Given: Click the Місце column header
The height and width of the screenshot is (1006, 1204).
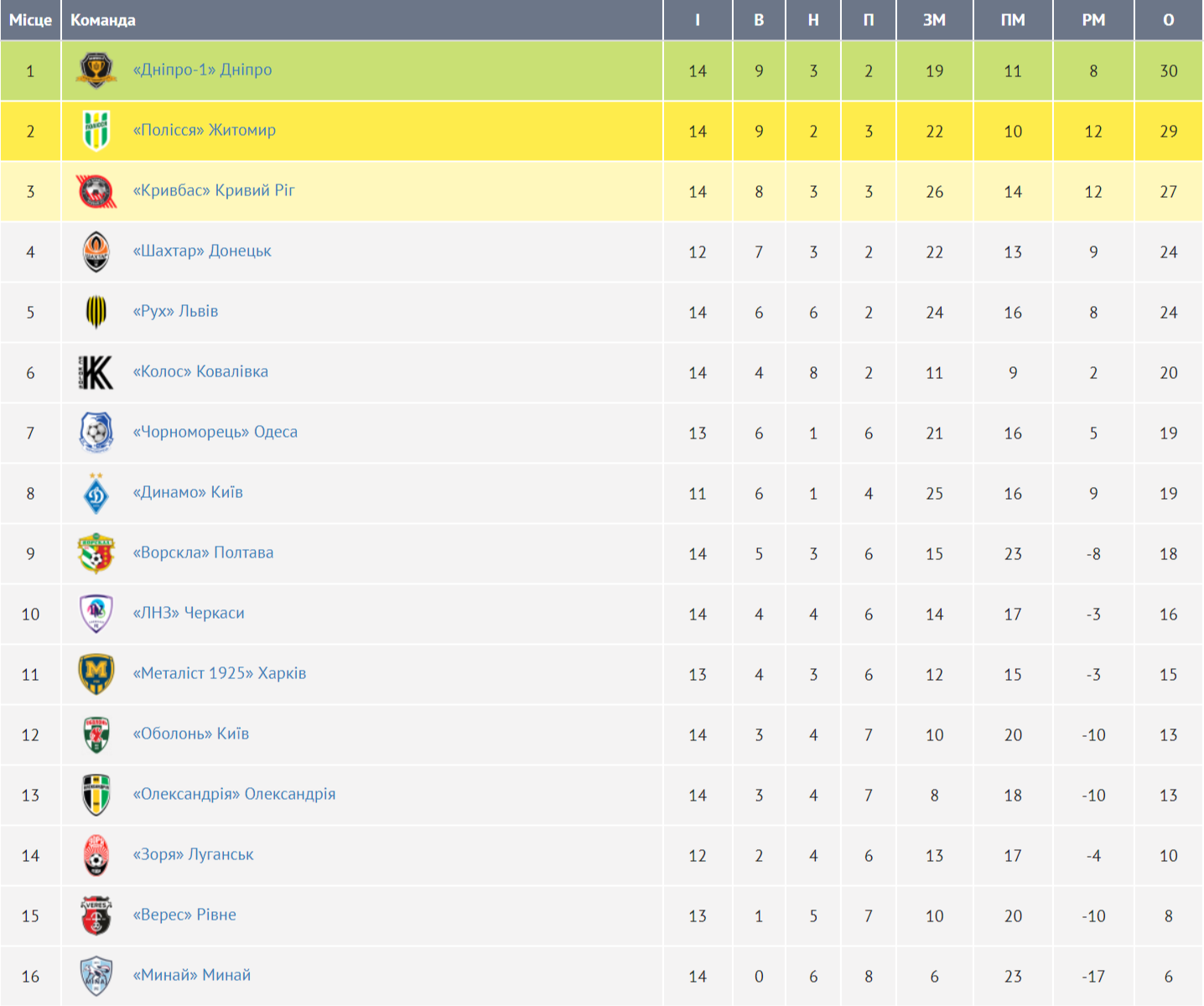Looking at the screenshot, I should 30,20.
